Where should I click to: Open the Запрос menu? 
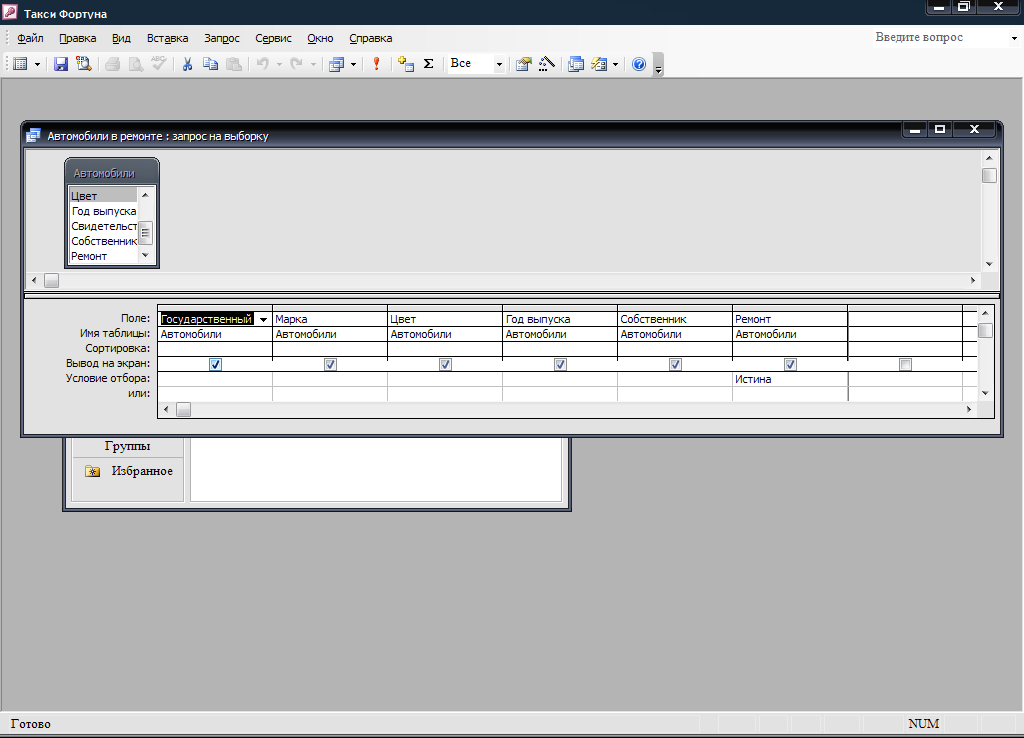coord(221,38)
